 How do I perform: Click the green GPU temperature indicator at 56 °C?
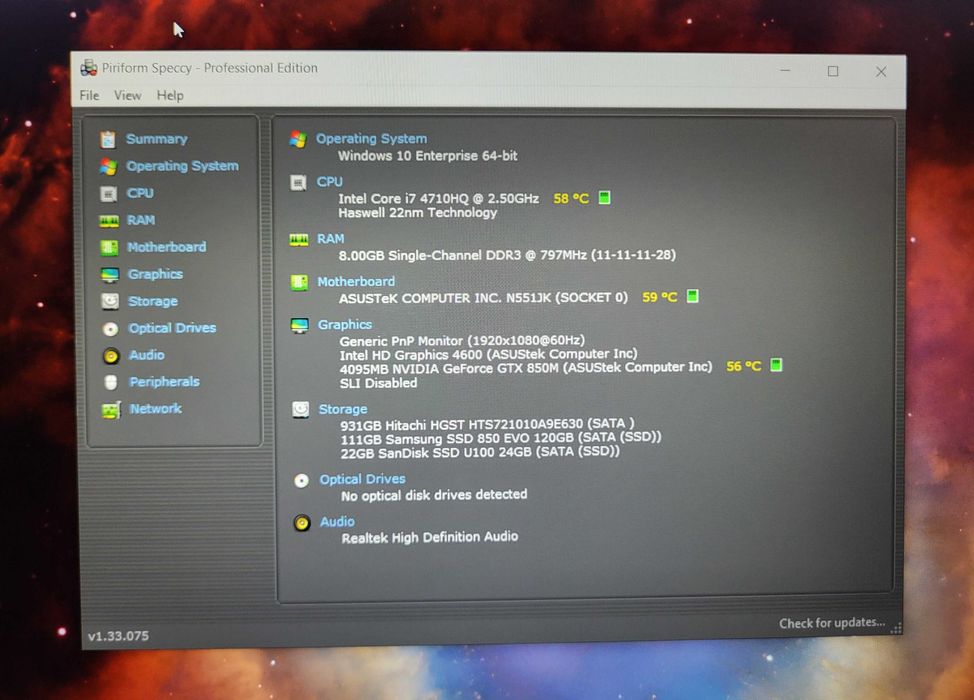776,365
